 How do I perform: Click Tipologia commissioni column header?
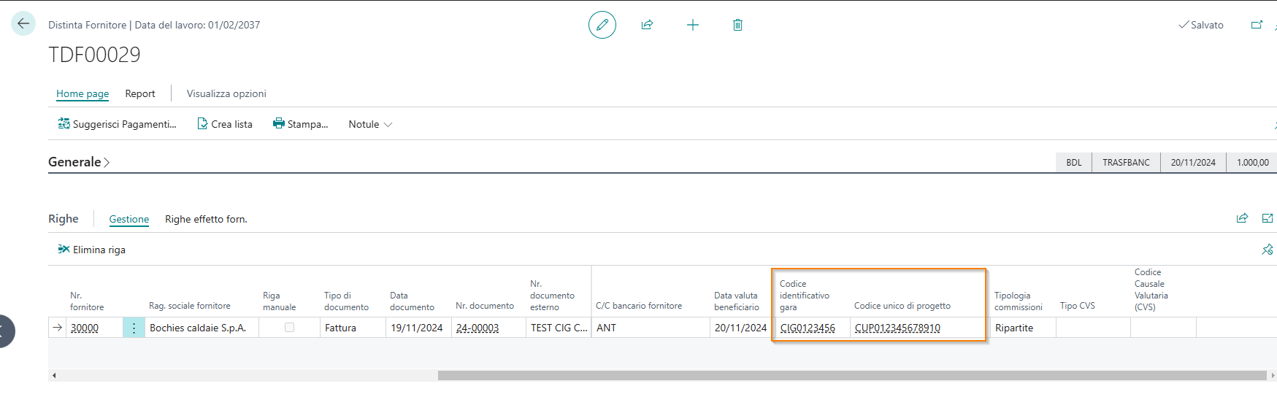[1019, 301]
